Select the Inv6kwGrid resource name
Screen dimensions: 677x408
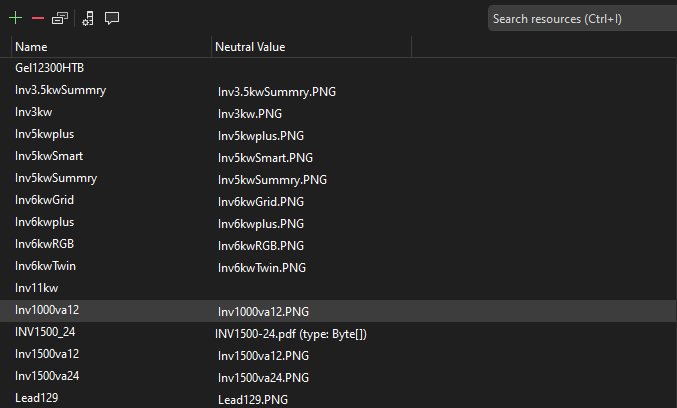point(44,200)
